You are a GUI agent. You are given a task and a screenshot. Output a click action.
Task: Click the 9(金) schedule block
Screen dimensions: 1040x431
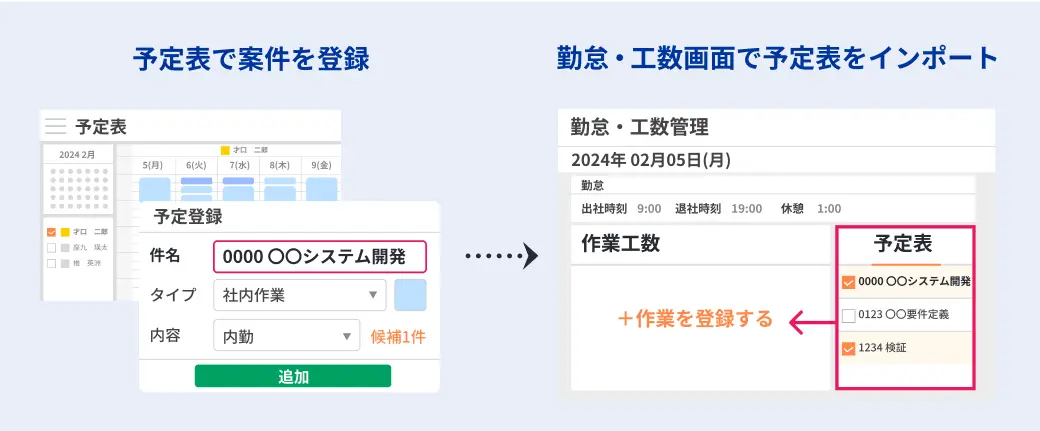pyautogui.click(x=322, y=189)
